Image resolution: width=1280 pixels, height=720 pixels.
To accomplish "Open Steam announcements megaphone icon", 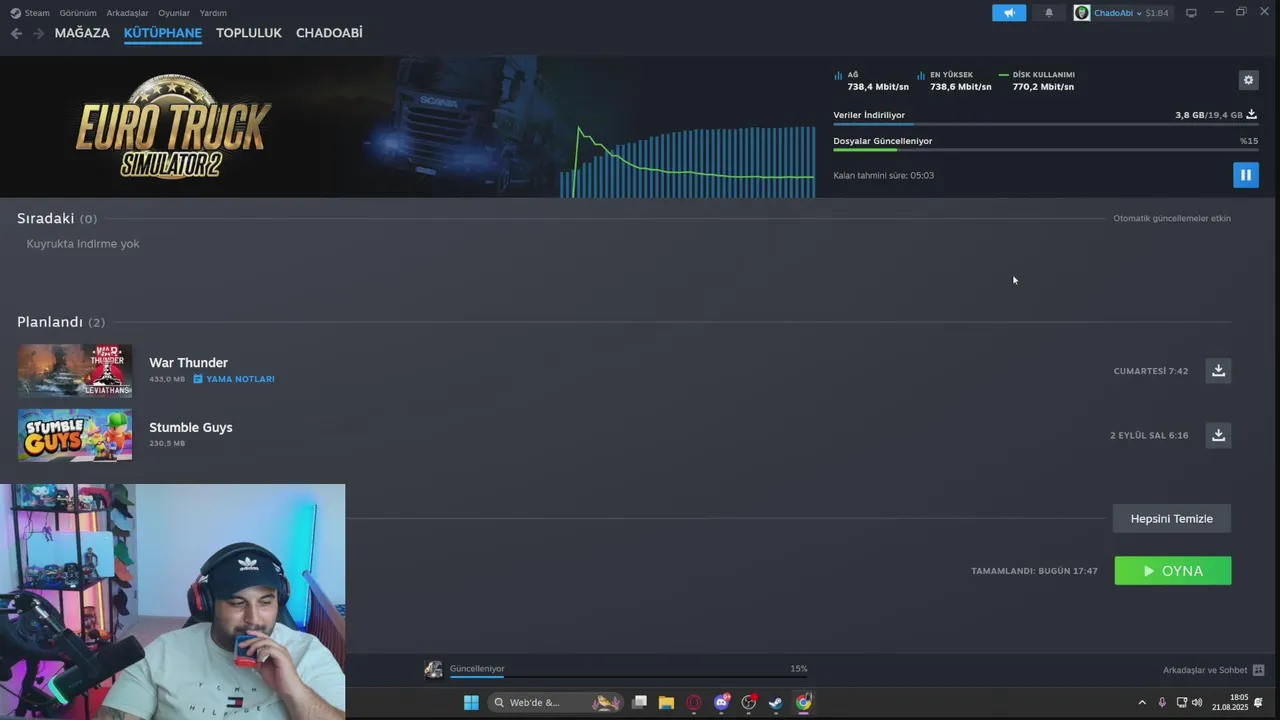I will 1009,13.
